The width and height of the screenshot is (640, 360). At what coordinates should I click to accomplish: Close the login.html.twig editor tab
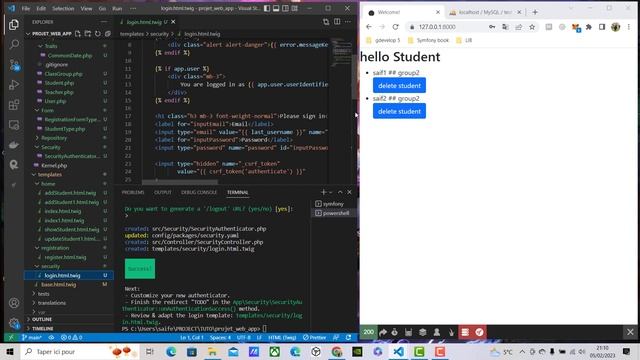[x=173, y=22]
